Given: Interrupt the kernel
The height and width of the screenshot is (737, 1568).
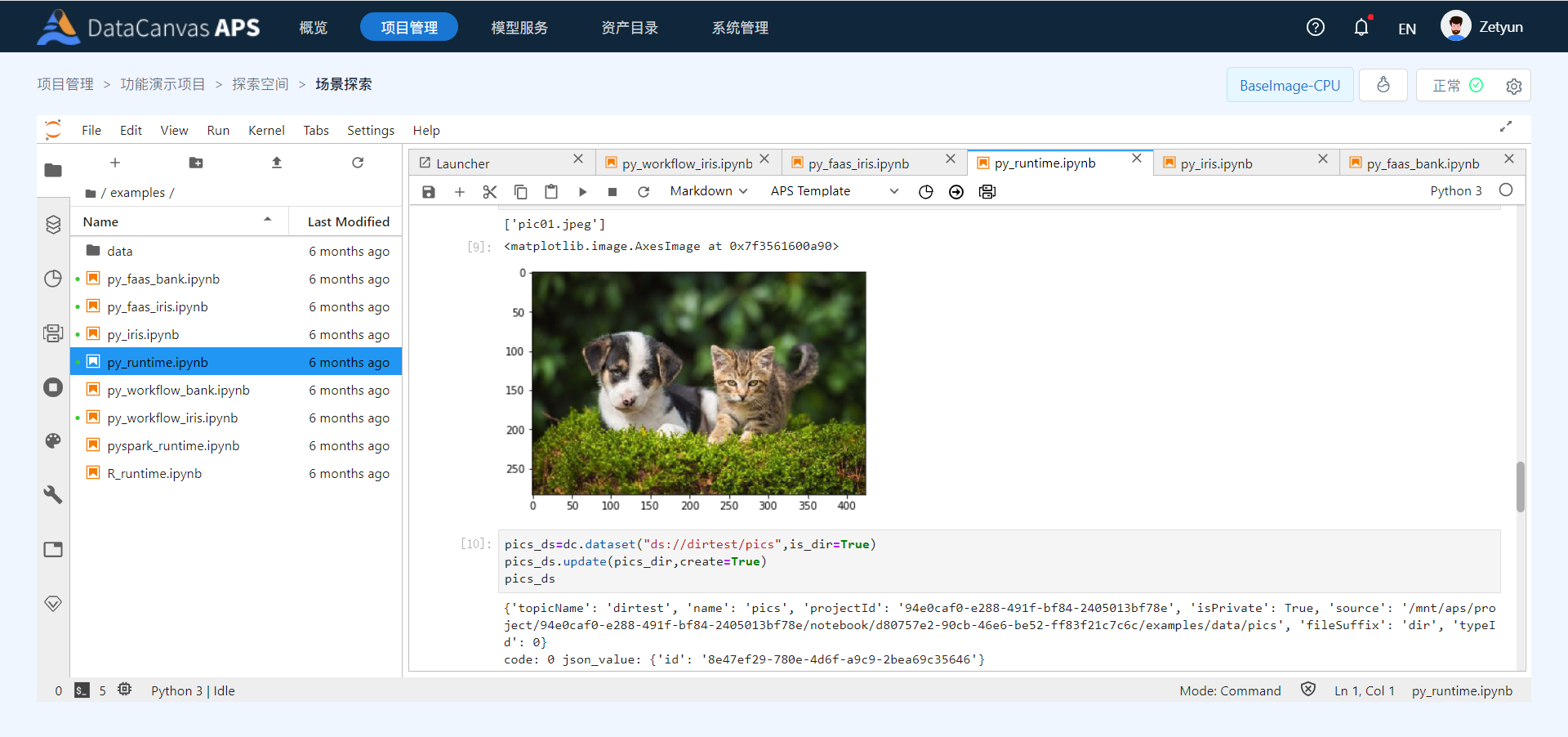Looking at the screenshot, I should pos(612,191).
